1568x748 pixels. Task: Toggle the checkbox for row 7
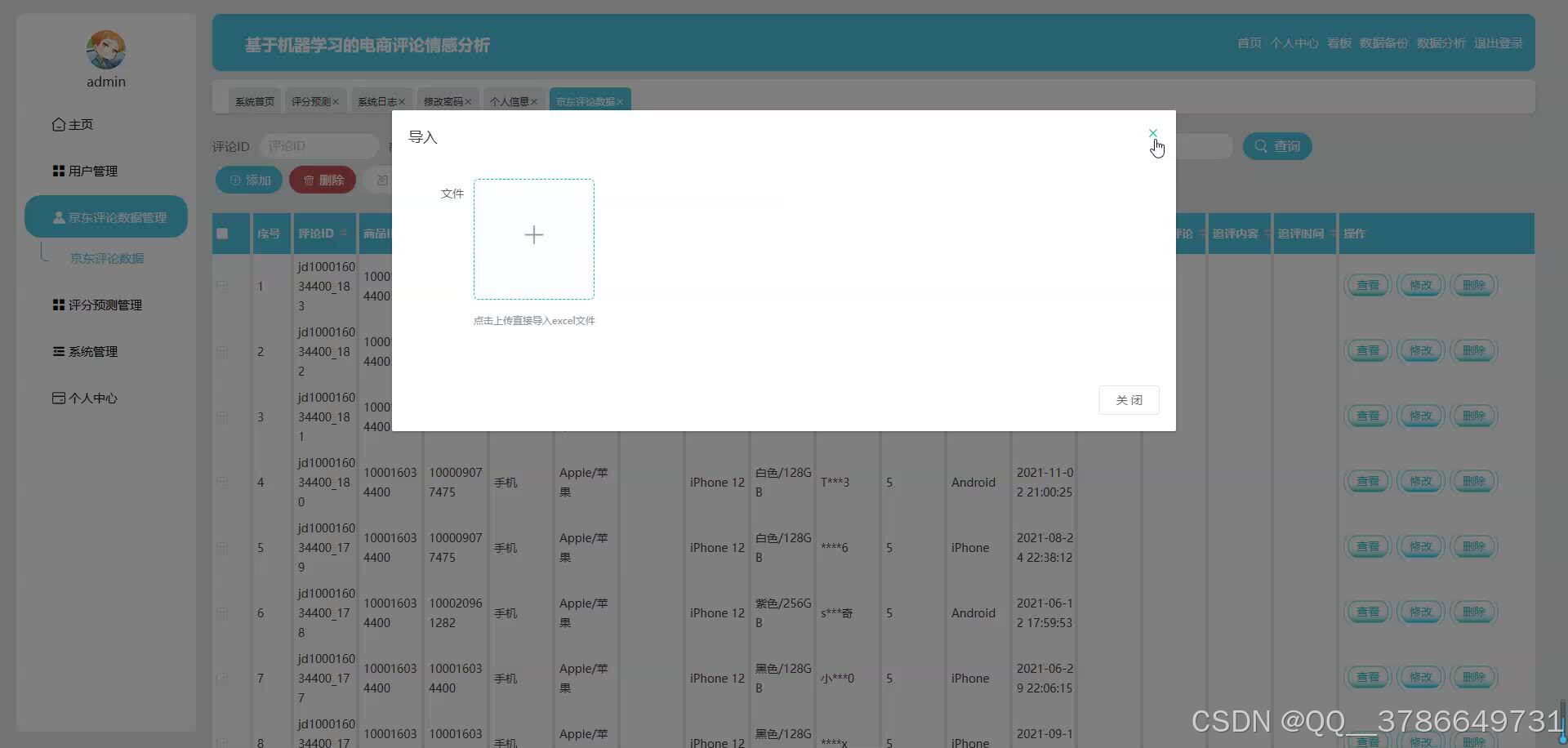[222, 679]
